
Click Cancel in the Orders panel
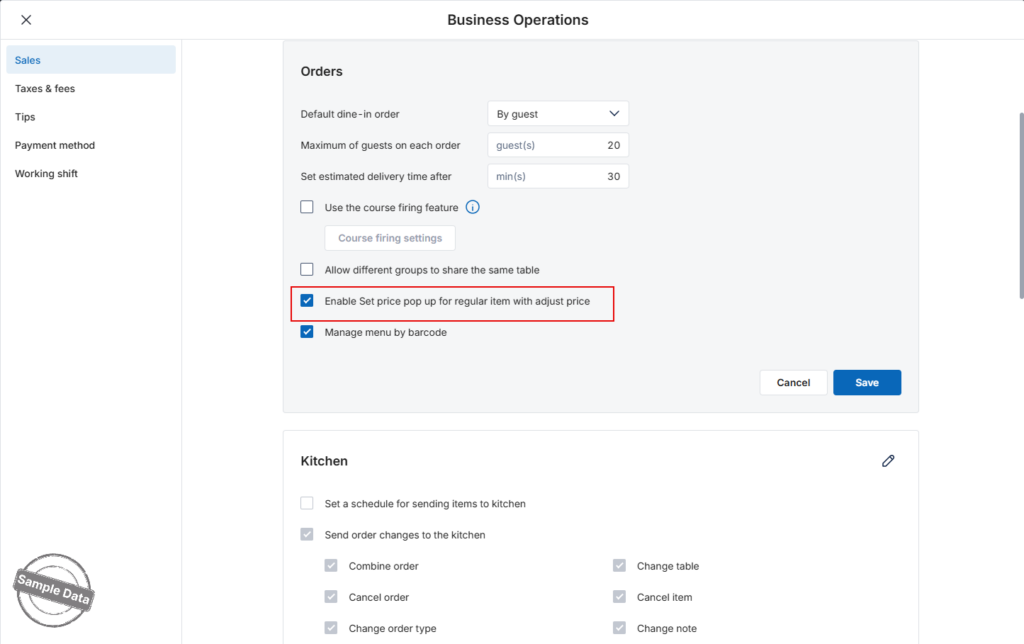coord(793,383)
